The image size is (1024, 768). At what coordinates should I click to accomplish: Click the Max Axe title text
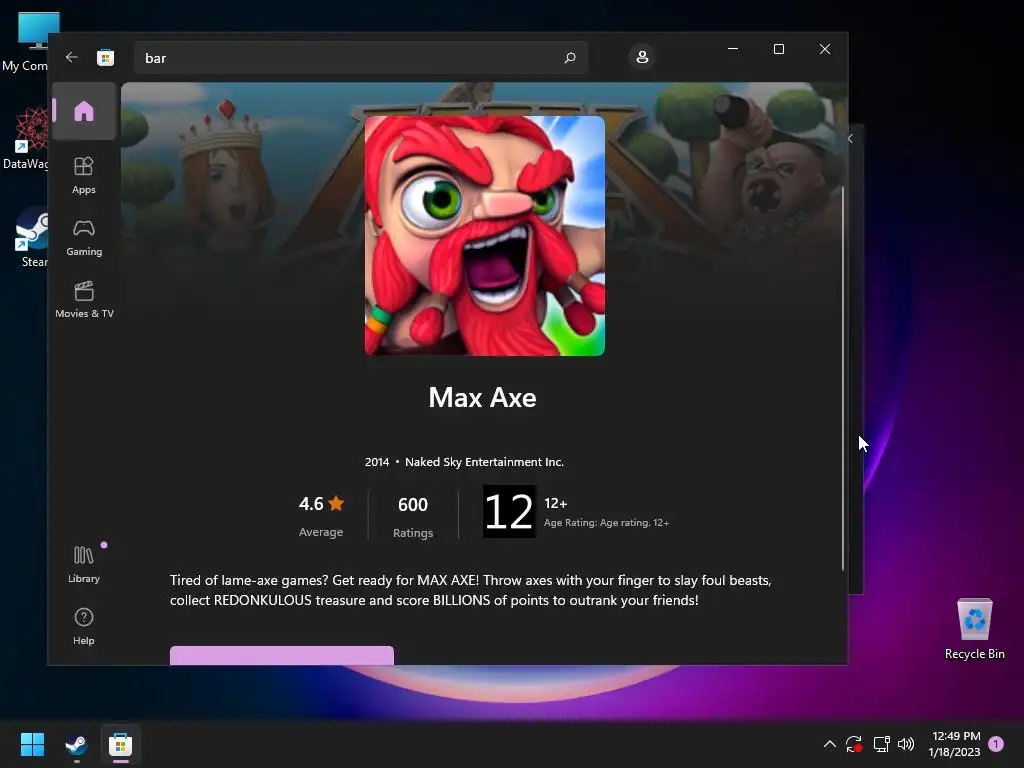pyautogui.click(x=483, y=398)
